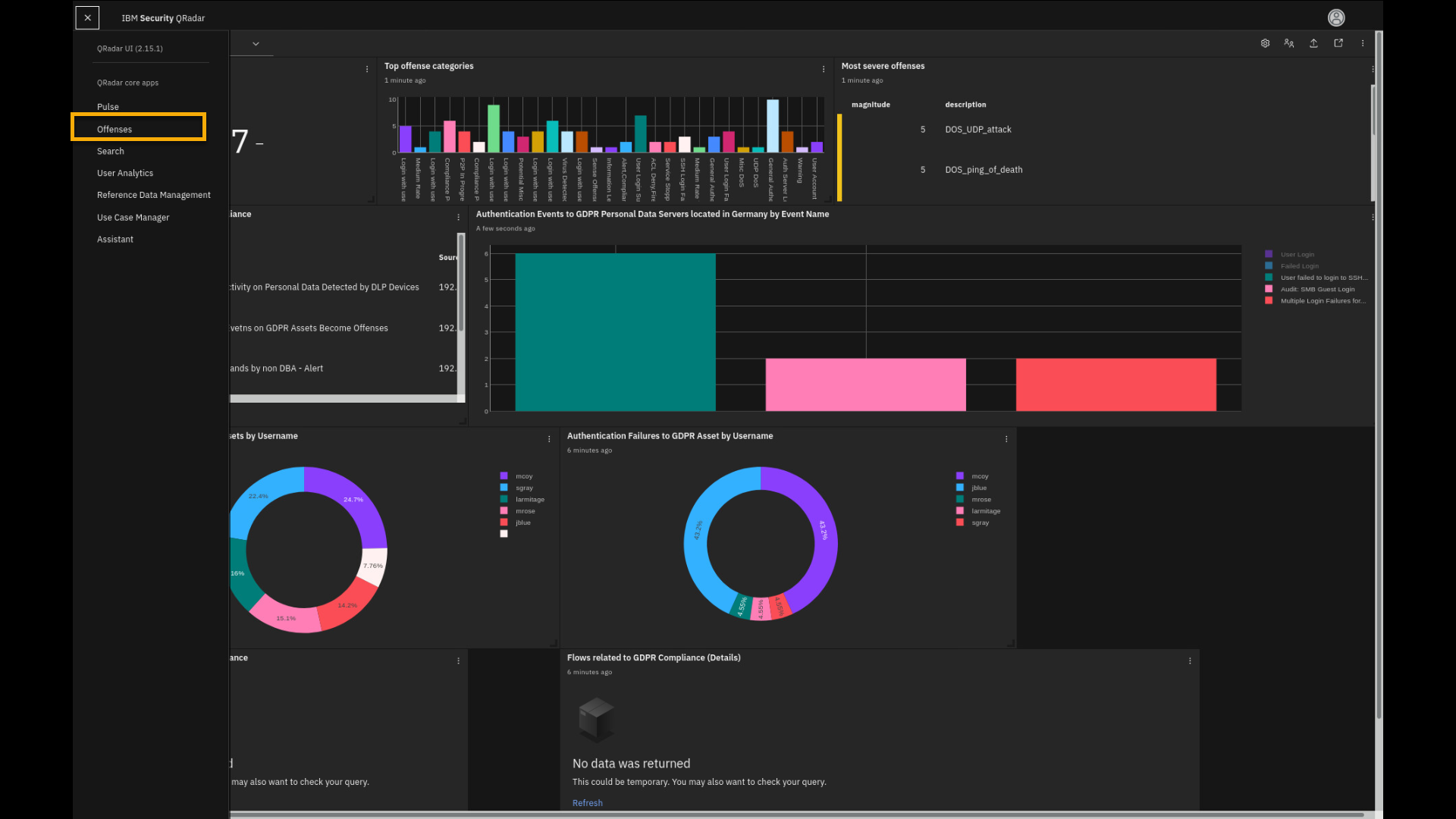Toggle jblue series in Authentication Failures legend
Viewport: 1456px width, 819px height.
click(x=979, y=488)
